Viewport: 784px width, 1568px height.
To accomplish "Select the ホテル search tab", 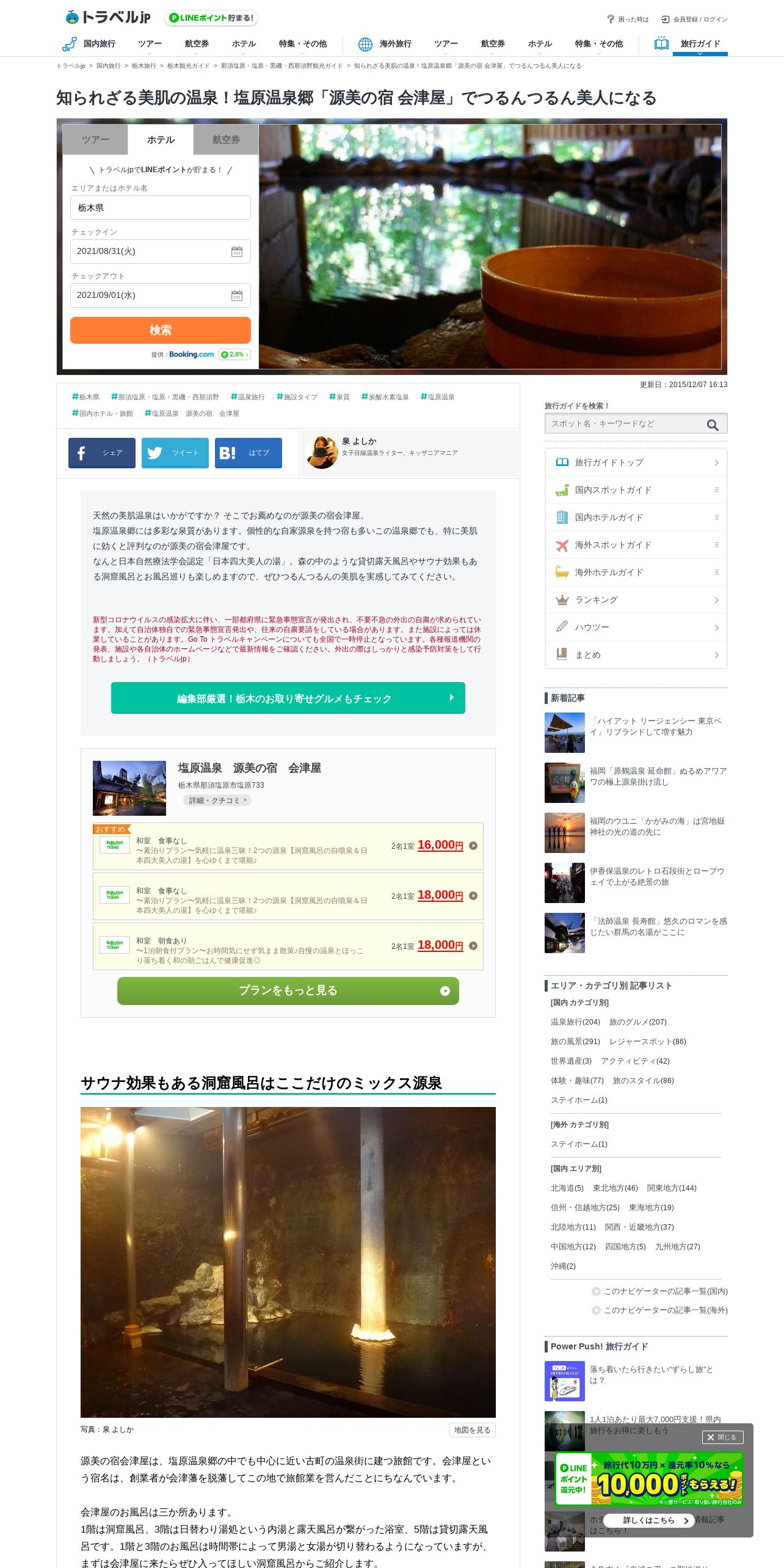I will 161,140.
